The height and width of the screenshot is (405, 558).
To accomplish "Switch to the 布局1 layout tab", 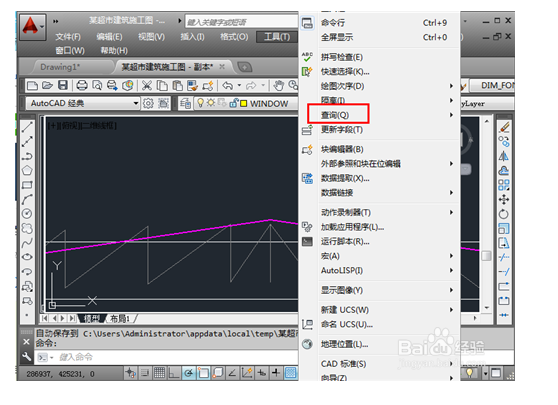I will (120, 318).
